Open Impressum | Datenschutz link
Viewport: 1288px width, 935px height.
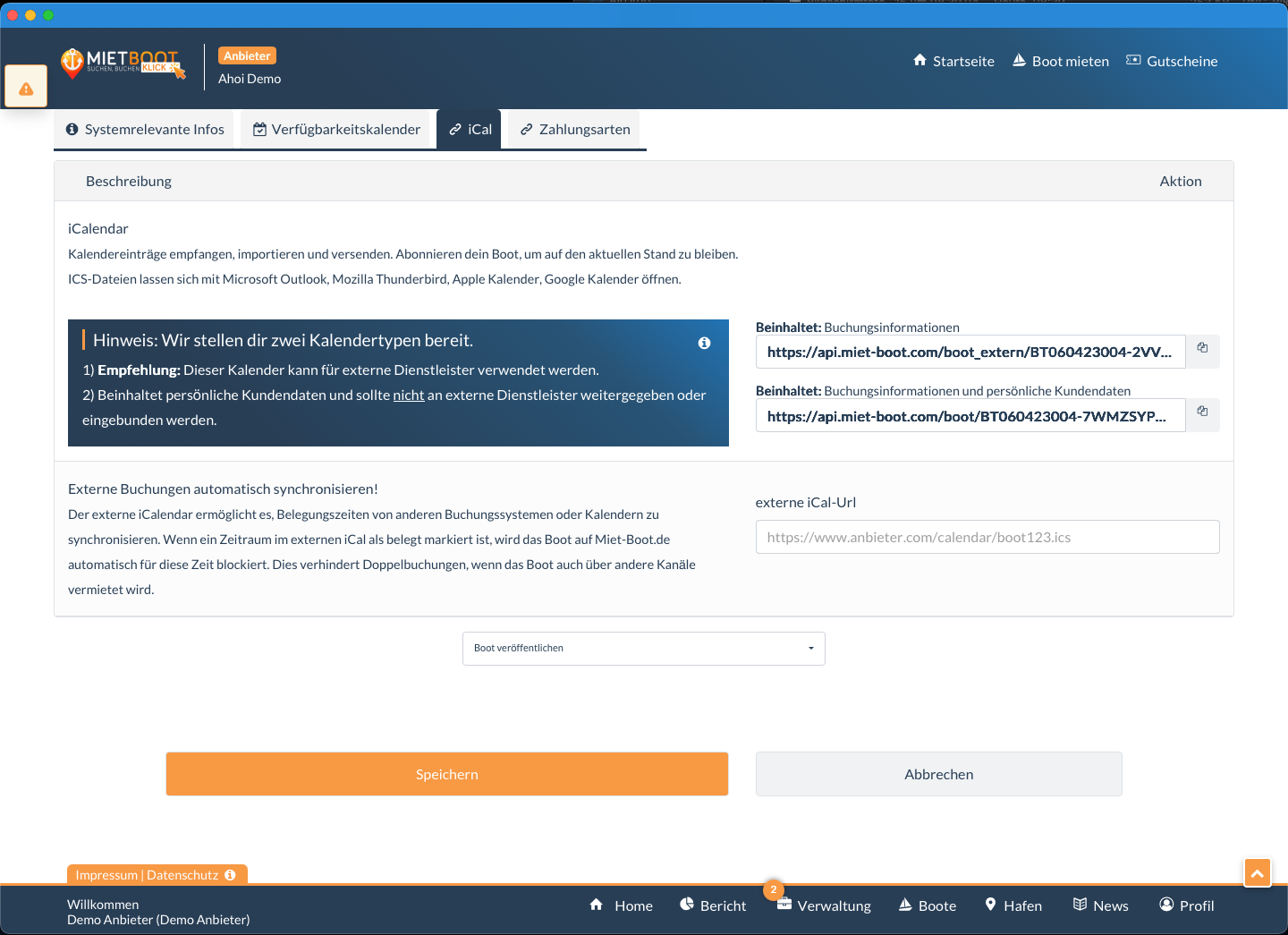click(x=156, y=875)
